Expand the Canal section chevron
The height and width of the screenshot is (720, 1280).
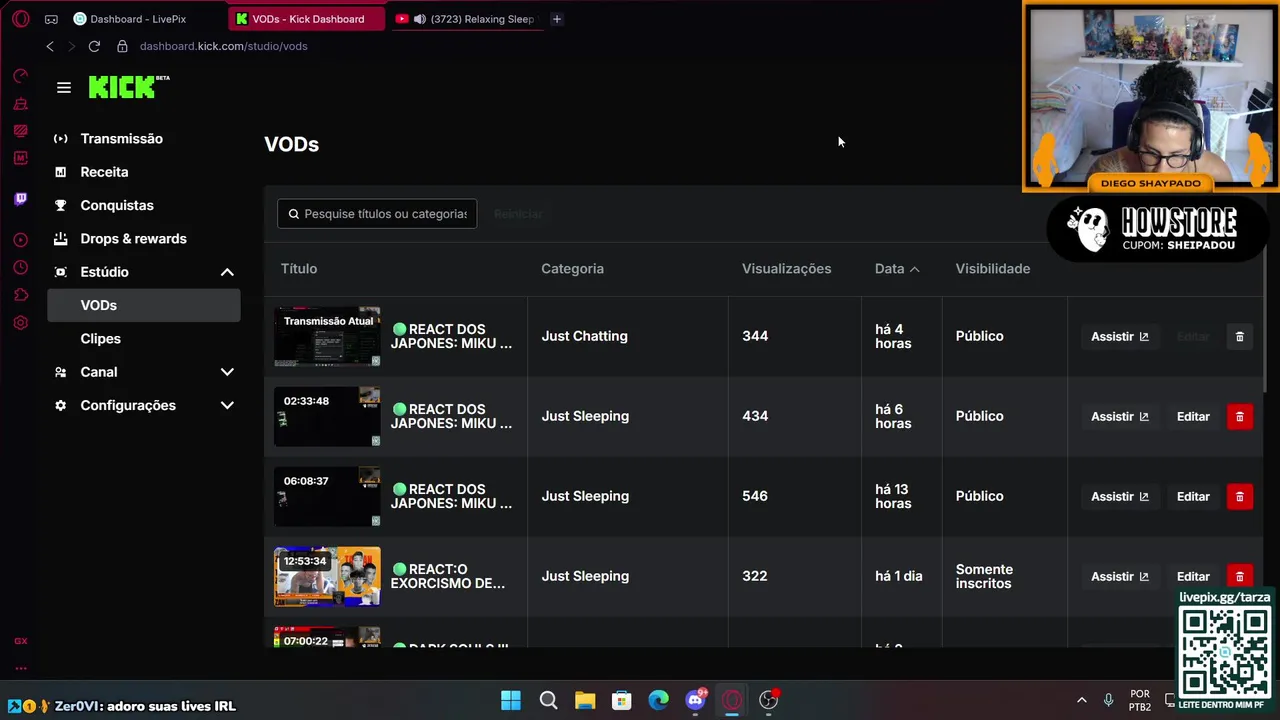(x=227, y=372)
